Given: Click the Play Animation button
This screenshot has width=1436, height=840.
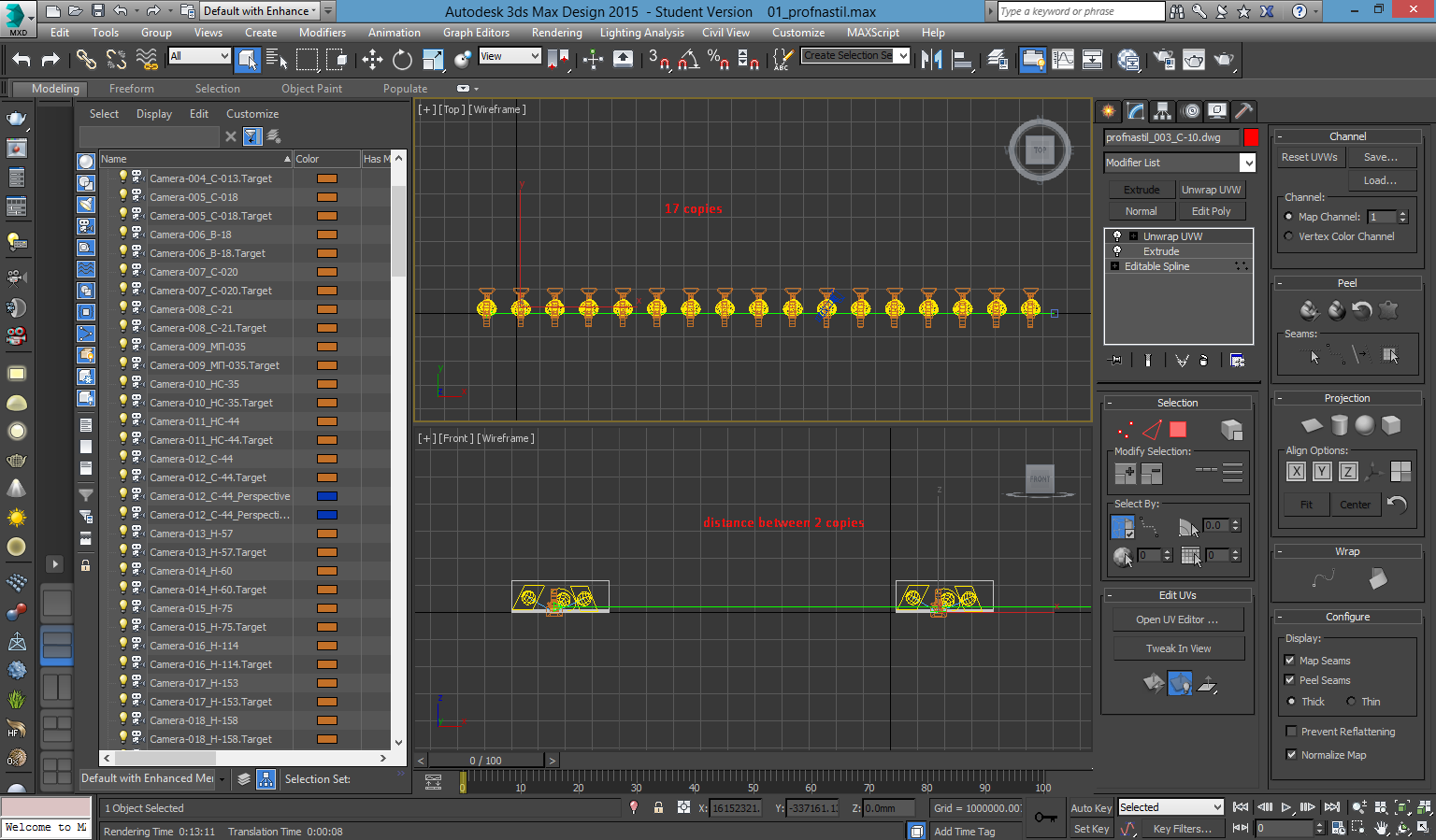Looking at the screenshot, I should pos(1286,807).
